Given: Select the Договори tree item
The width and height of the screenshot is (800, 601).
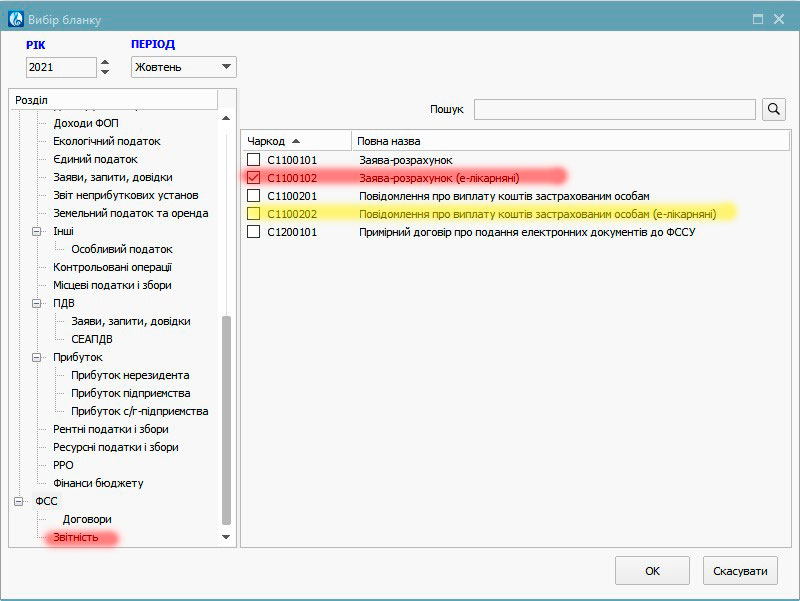Looking at the screenshot, I should coord(87,520).
